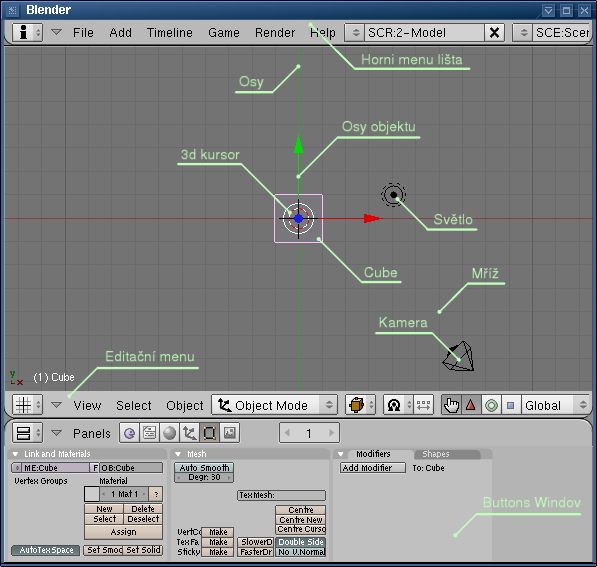Open the File menu
This screenshot has height=567, width=597.
click(x=83, y=33)
